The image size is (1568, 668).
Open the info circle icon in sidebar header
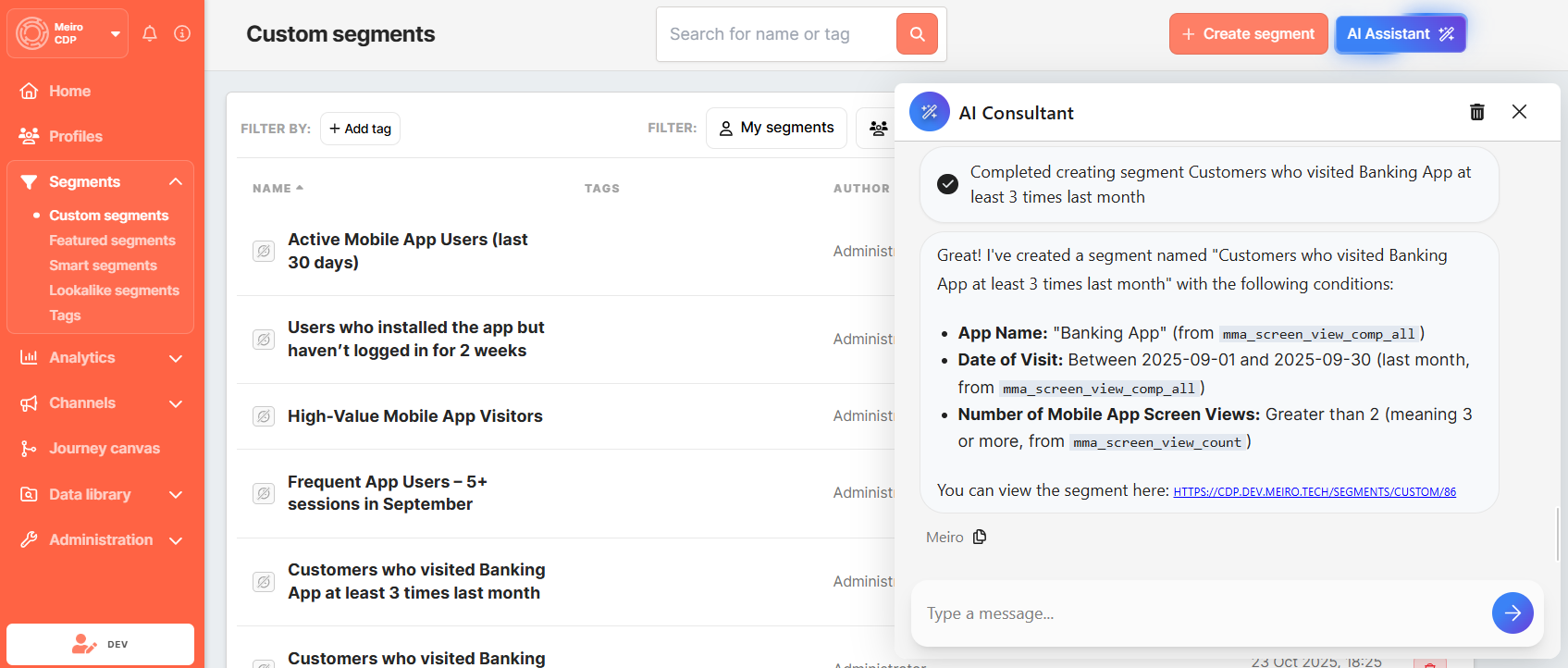point(182,33)
